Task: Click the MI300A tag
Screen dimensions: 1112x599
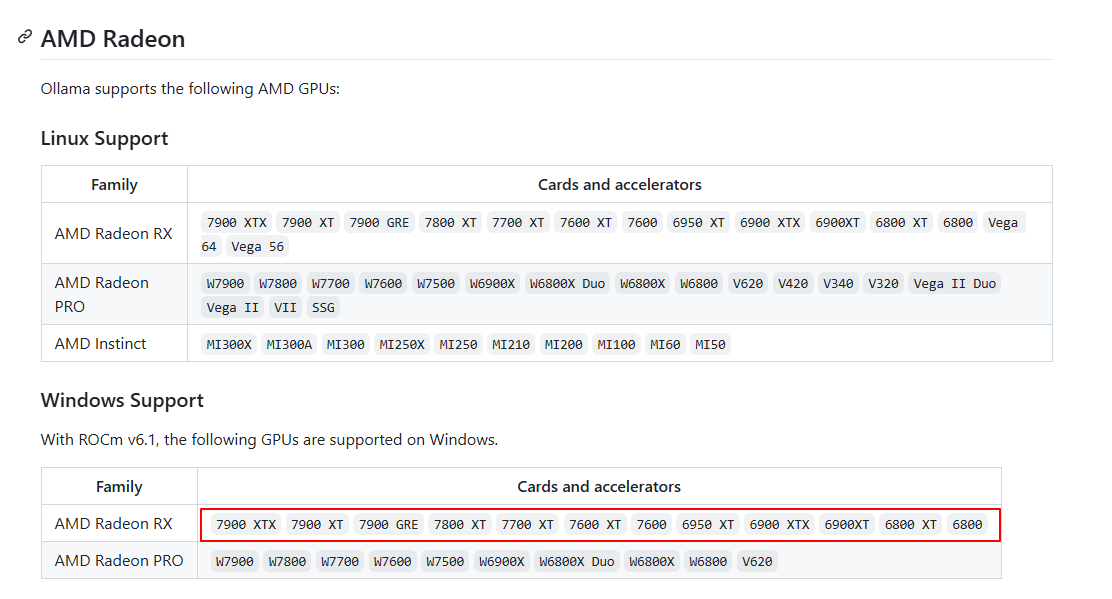Action: [289, 345]
